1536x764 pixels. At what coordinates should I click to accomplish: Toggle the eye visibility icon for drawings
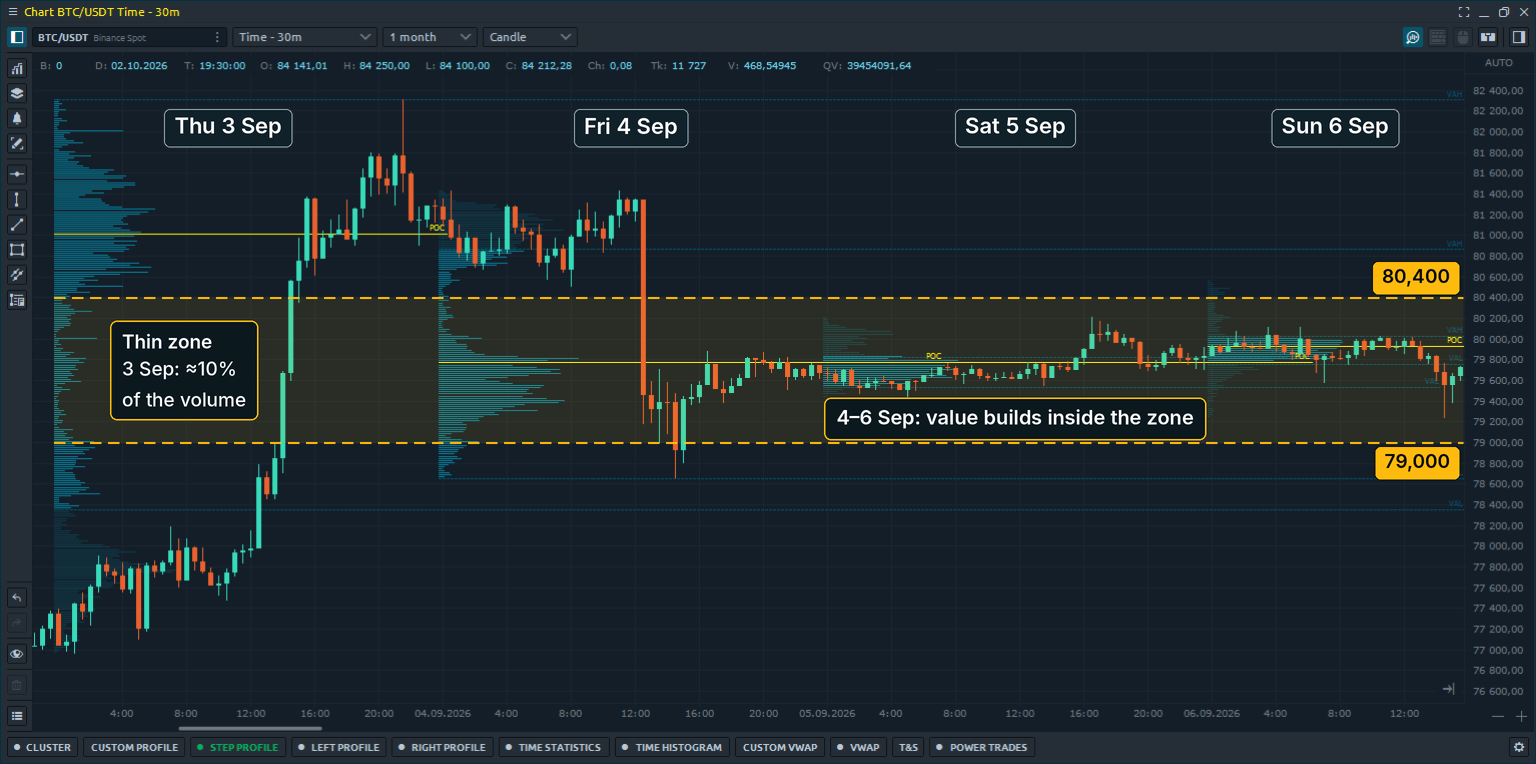coord(17,654)
